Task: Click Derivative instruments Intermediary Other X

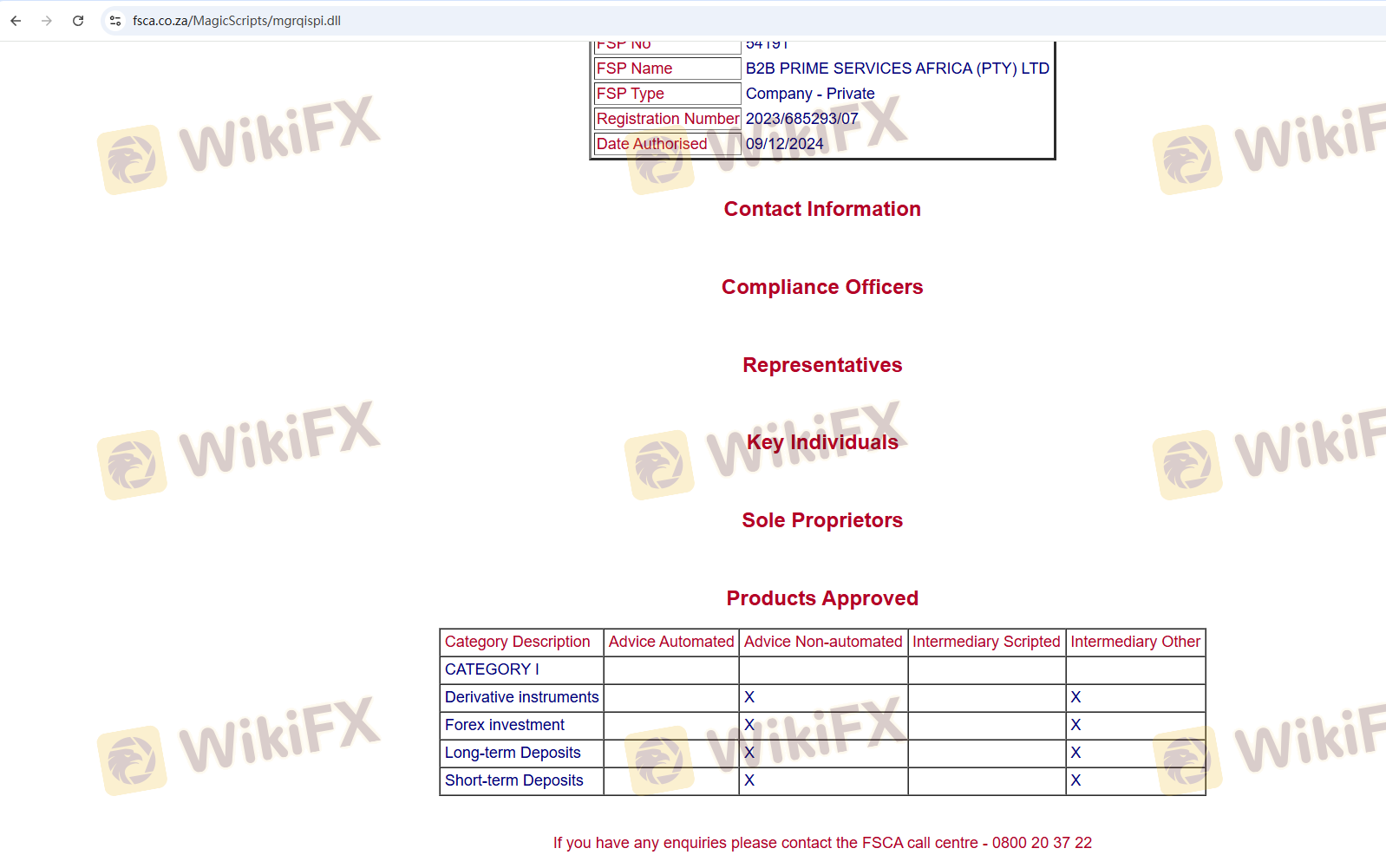Action: pyautogui.click(x=1075, y=697)
